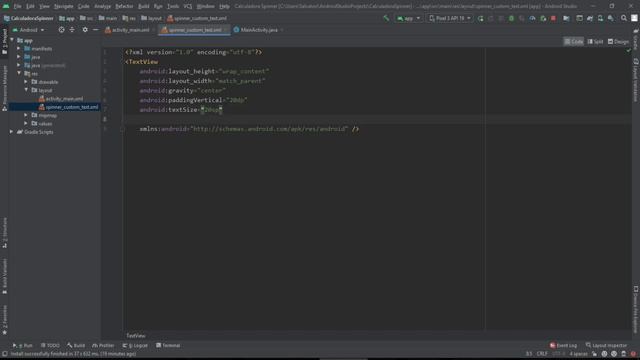This screenshot has width=640, height=360.
Task: Close the spinner_custom_text.xml tab
Action: (x=227, y=30)
